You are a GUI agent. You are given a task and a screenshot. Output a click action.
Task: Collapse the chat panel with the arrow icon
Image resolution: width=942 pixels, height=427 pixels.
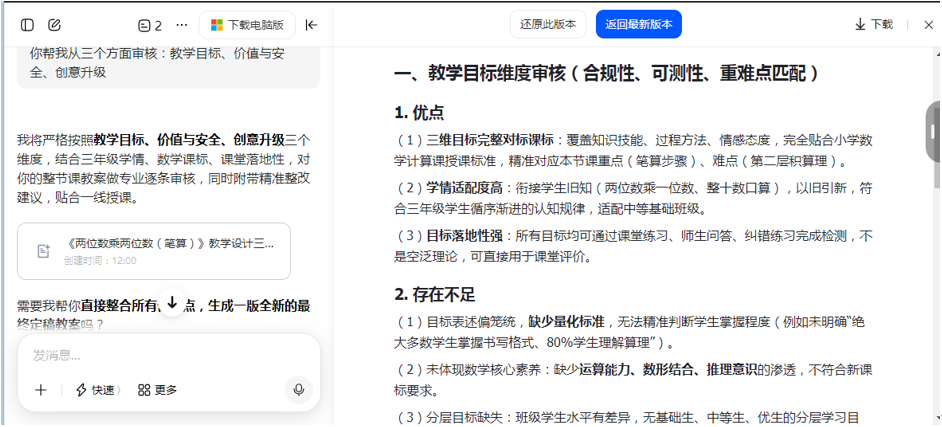[x=311, y=25]
